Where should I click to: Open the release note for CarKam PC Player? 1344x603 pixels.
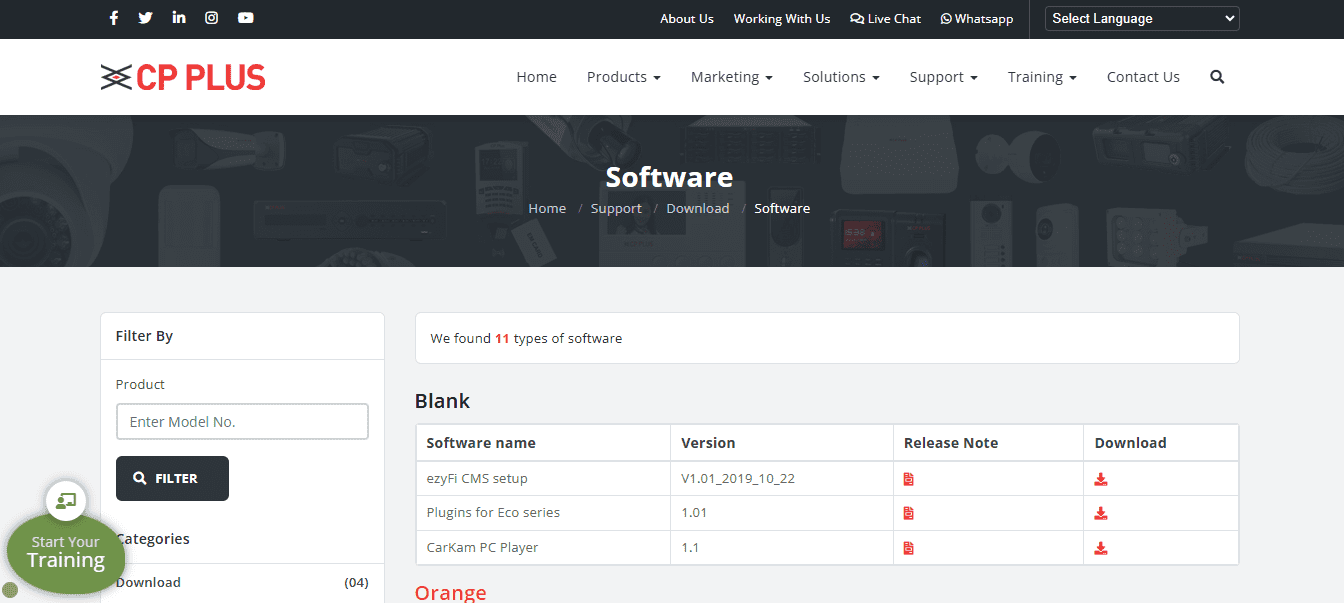pyautogui.click(x=908, y=547)
